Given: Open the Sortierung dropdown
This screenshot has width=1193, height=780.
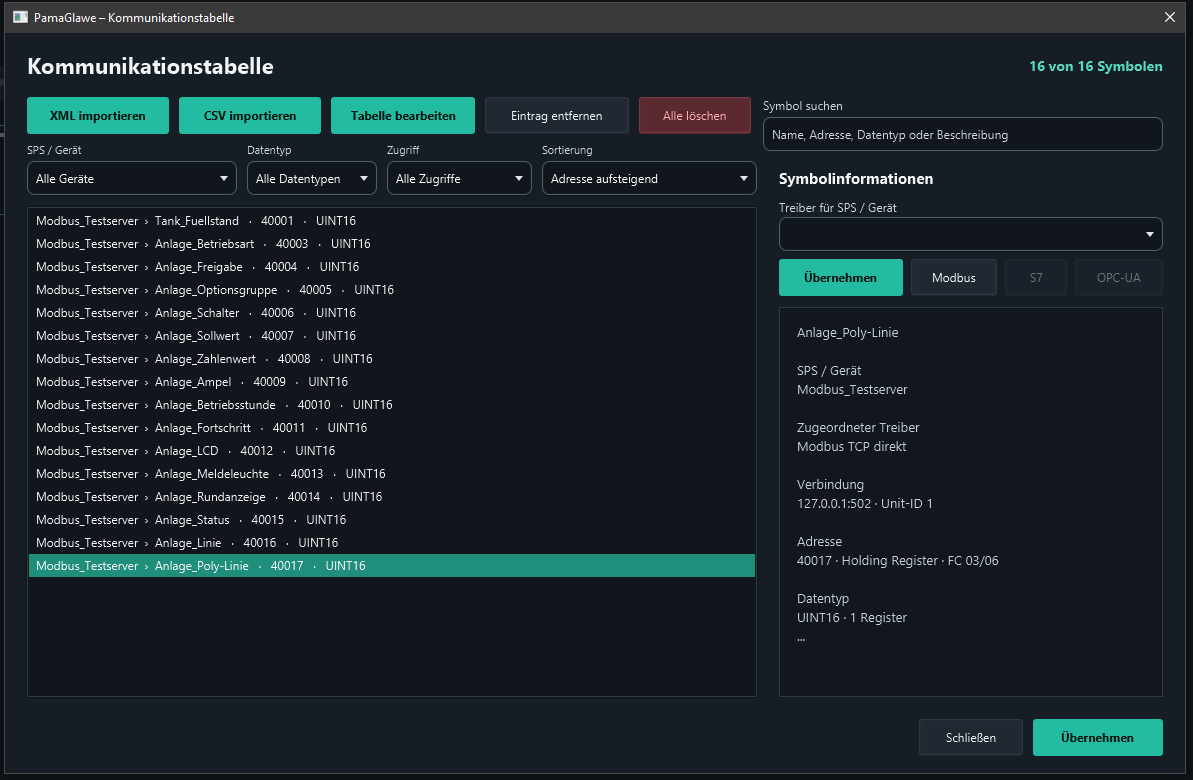Looking at the screenshot, I should click(649, 179).
